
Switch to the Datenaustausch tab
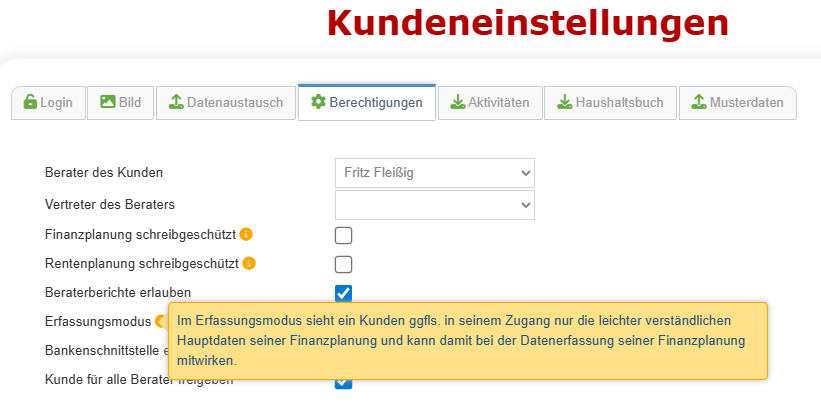[226, 103]
